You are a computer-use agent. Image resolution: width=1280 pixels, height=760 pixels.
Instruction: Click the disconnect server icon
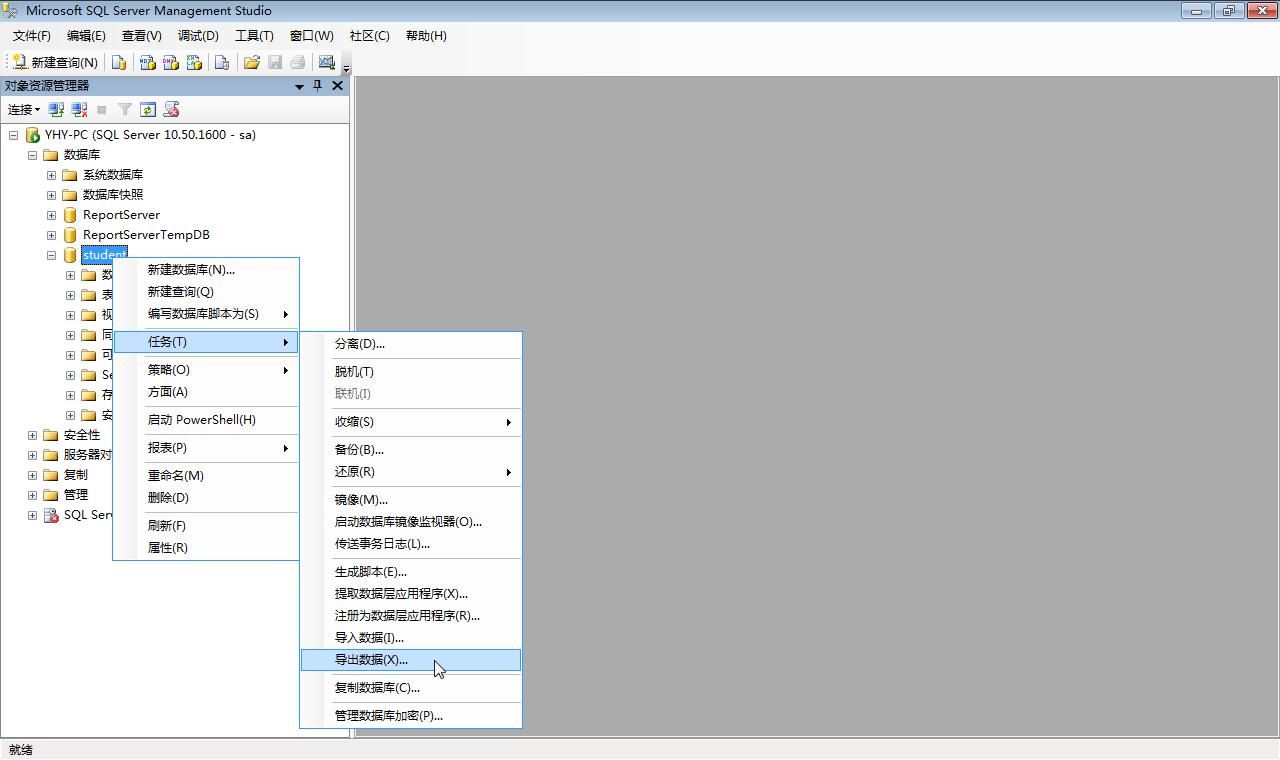pos(79,110)
